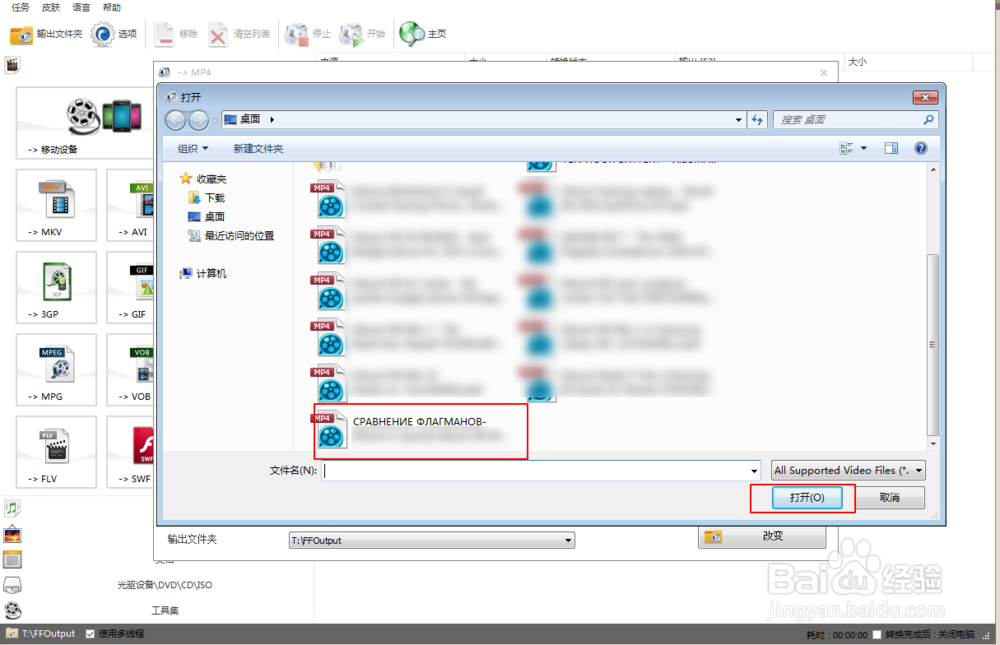Open the video category clapperboard icon in sidebar
Screen dimensions: 1000x645
(x=12, y=64)
